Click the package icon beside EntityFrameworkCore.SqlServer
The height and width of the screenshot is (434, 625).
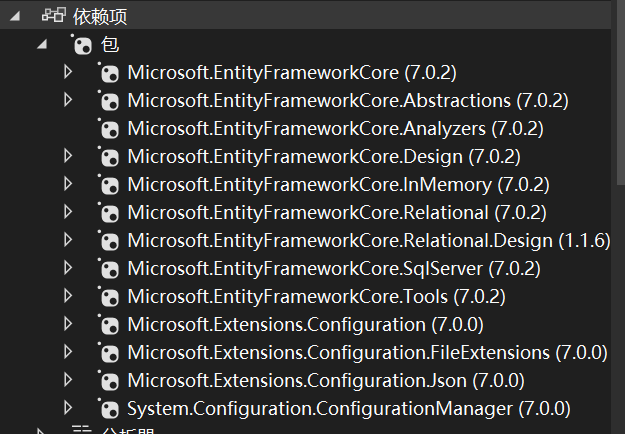click(109, 269)
